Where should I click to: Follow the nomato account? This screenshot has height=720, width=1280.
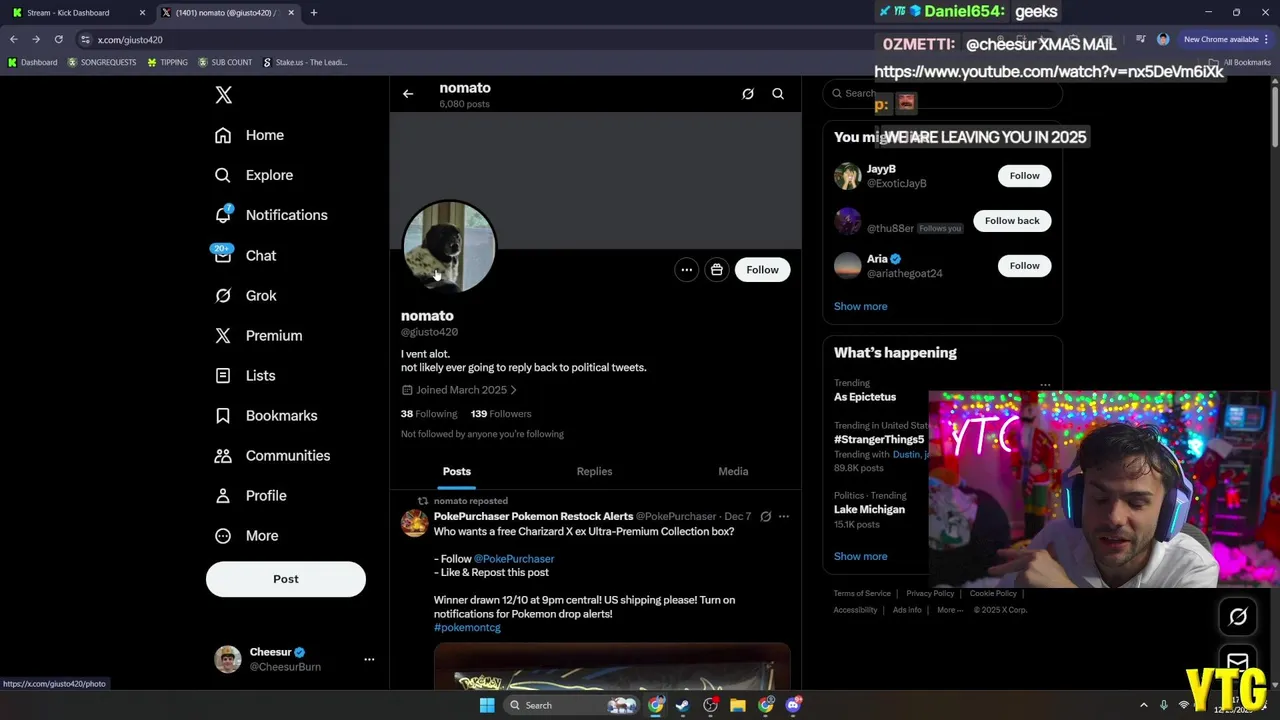tap(762, 269)
